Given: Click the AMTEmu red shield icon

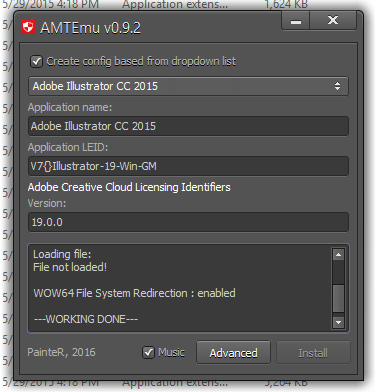Looking at the screenshot, I should [x=28, y=27].
